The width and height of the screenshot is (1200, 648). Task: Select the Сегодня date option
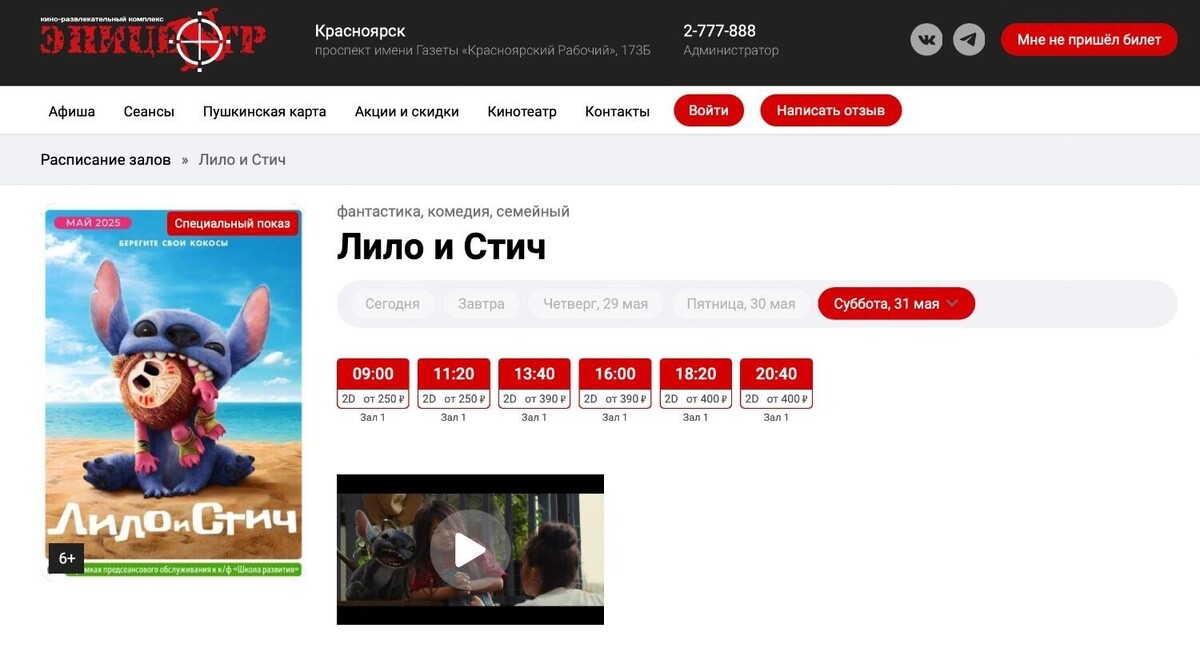[x=391, y=303]
